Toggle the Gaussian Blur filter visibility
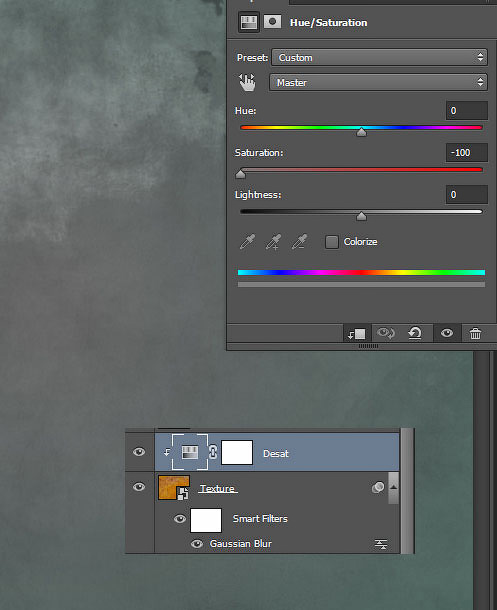497x610 pixels. [197, 543]
